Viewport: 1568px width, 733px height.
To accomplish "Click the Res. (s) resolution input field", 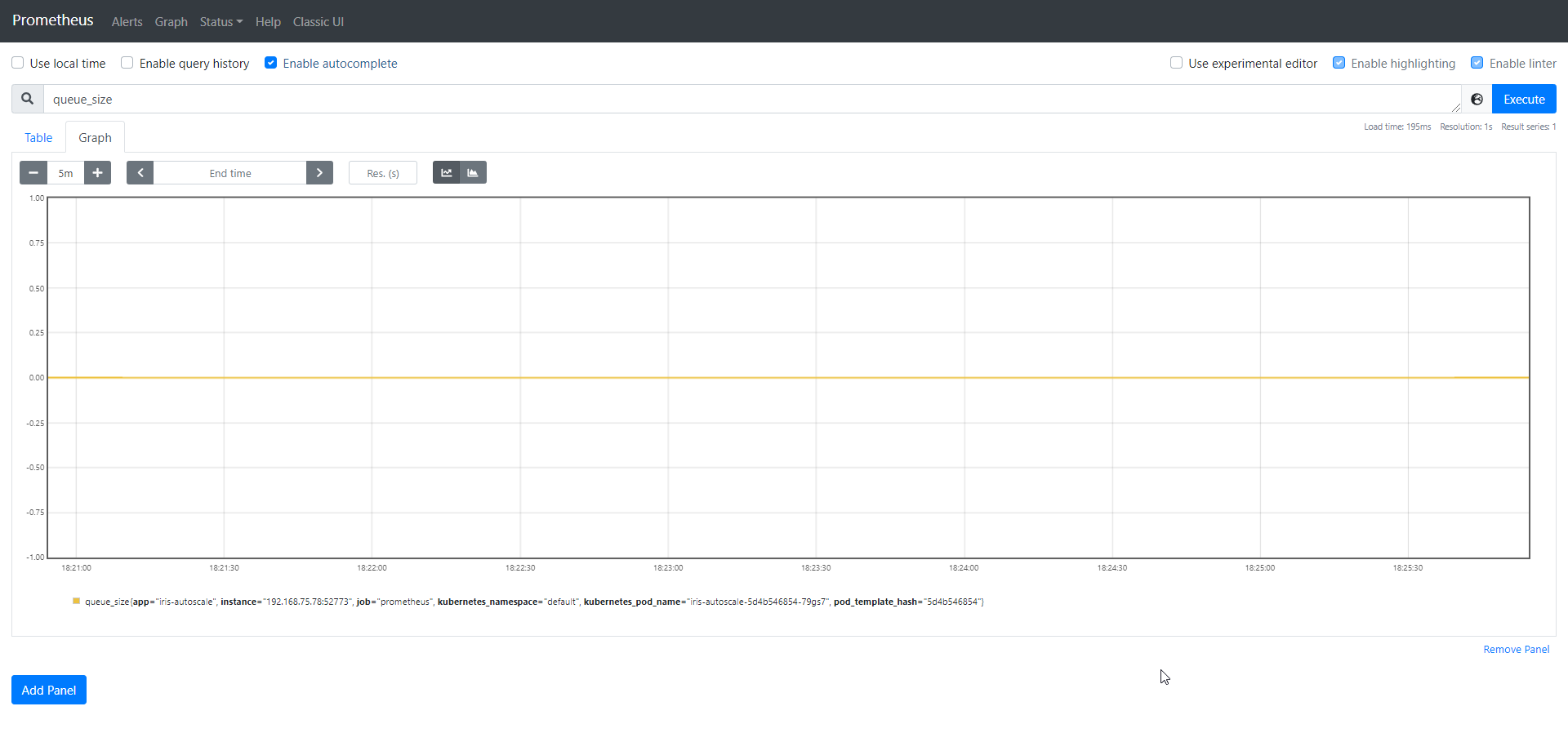I will [383, 173].
